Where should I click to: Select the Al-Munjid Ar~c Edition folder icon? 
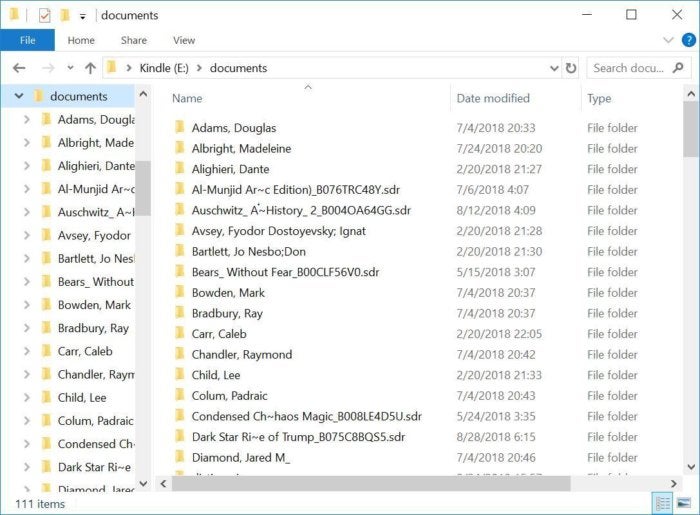[180, 189]
